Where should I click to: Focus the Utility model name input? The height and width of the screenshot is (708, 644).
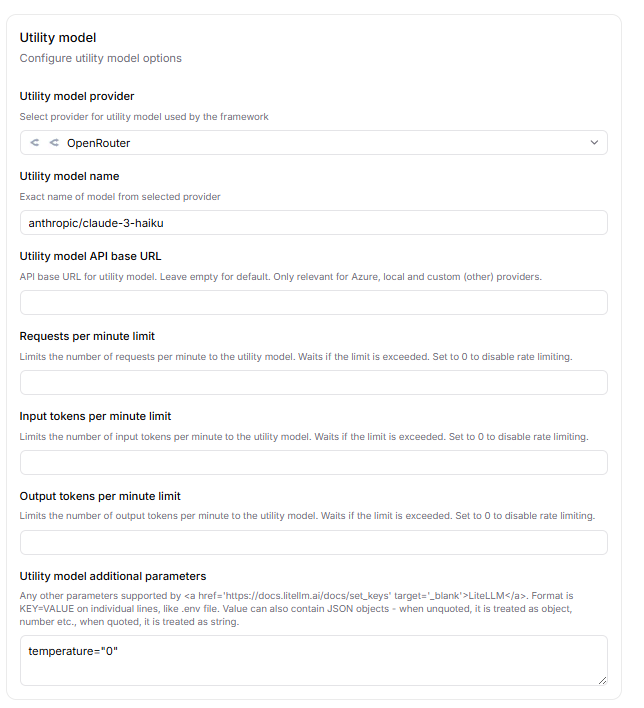pyautogui.click(x=314, y=223)
